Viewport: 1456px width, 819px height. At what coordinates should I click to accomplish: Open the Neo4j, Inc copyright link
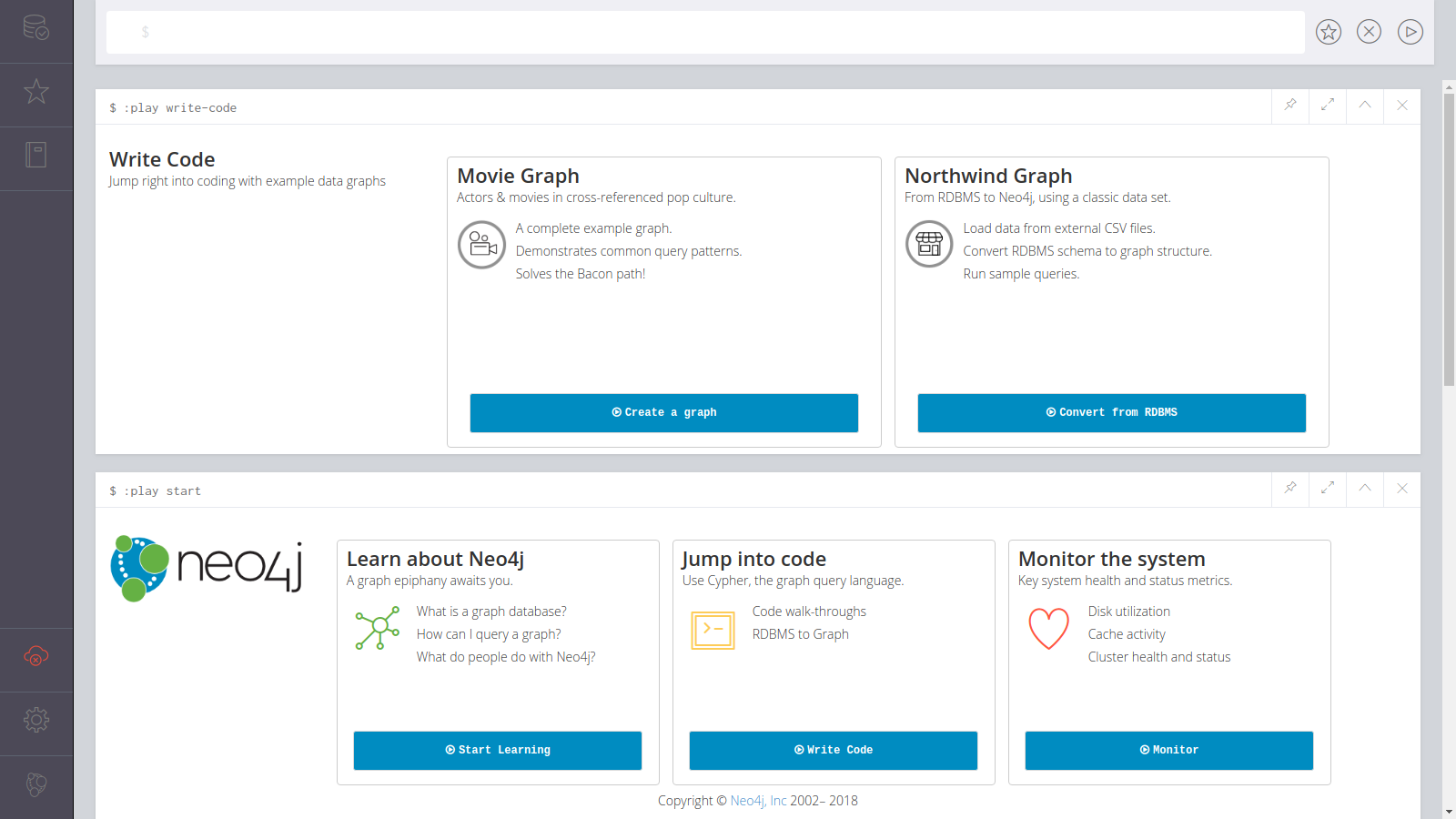[758, 801]
